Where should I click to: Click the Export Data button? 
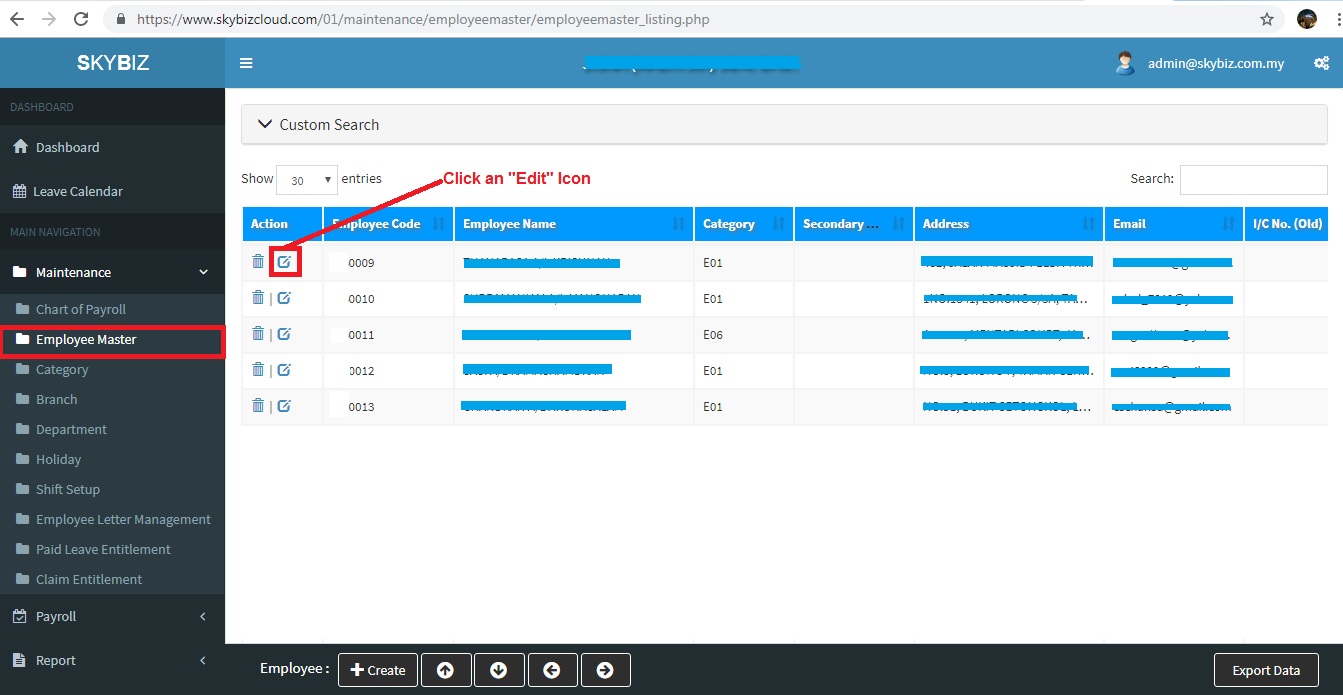[x=1265, y=670]
